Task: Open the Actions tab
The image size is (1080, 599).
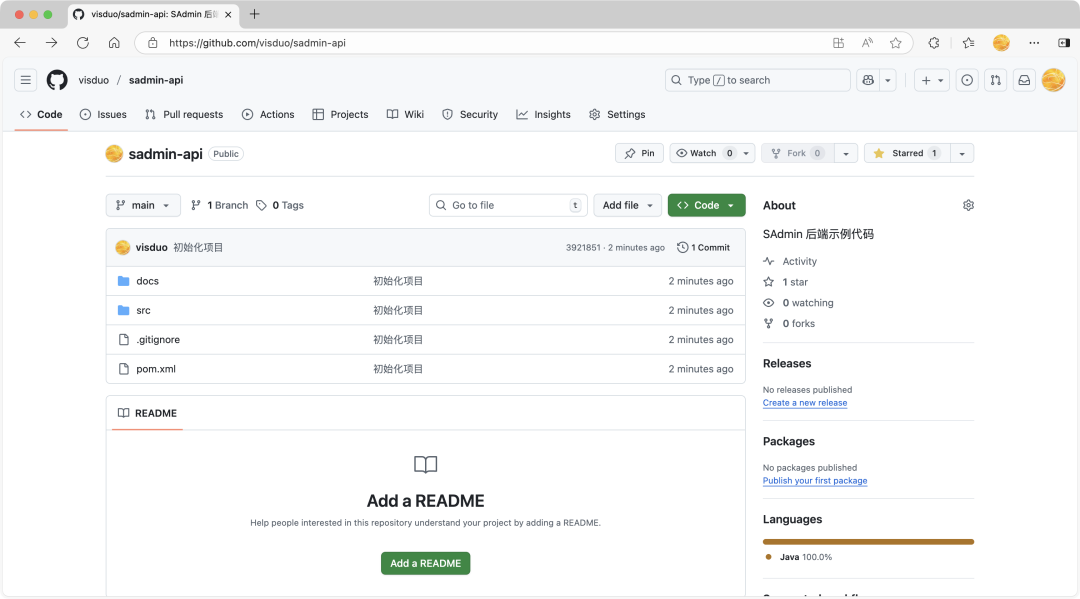Action: 268,114
